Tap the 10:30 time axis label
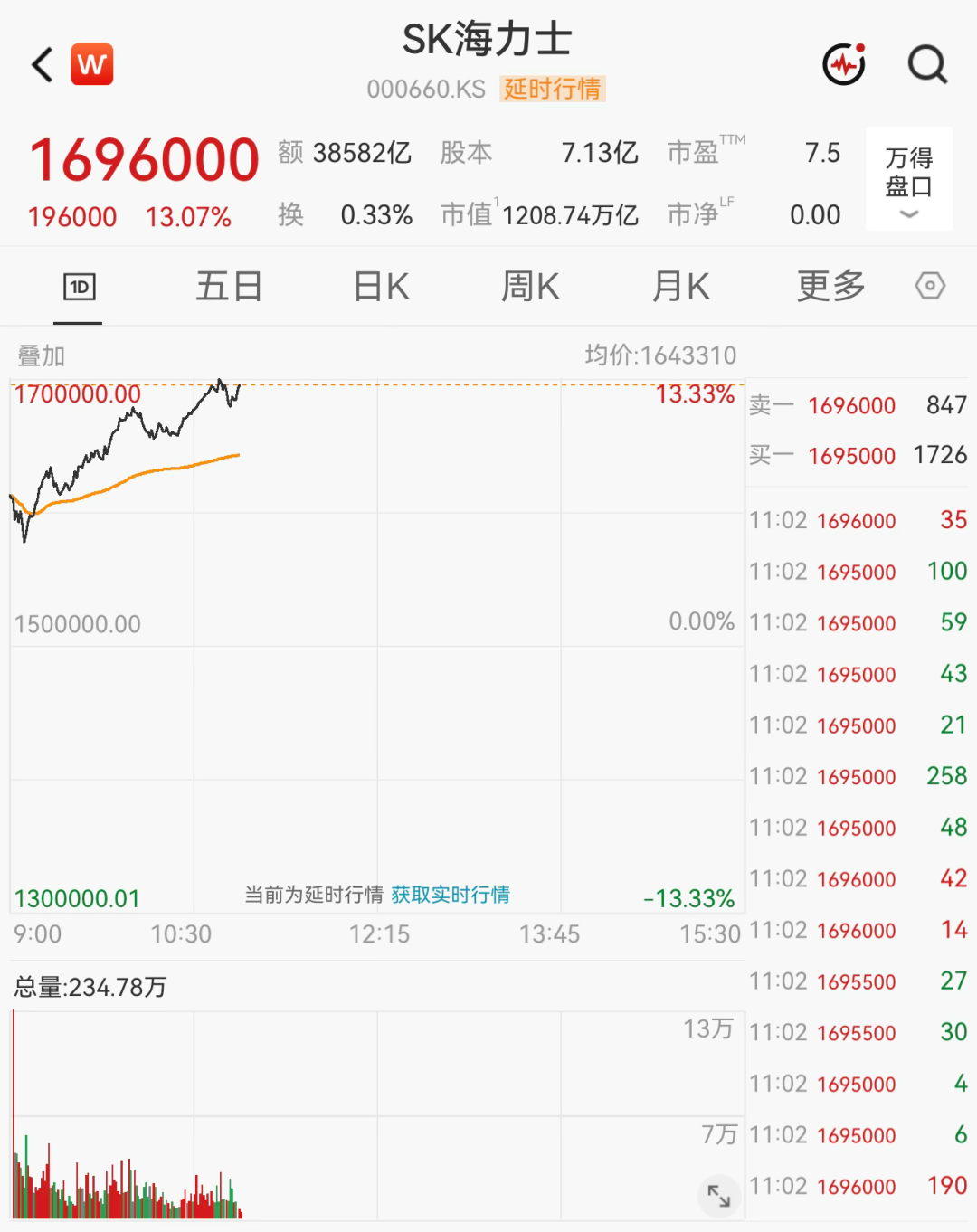Image resolution: width=977 pixels, height=1232 pixels. (x=181, y=933)
